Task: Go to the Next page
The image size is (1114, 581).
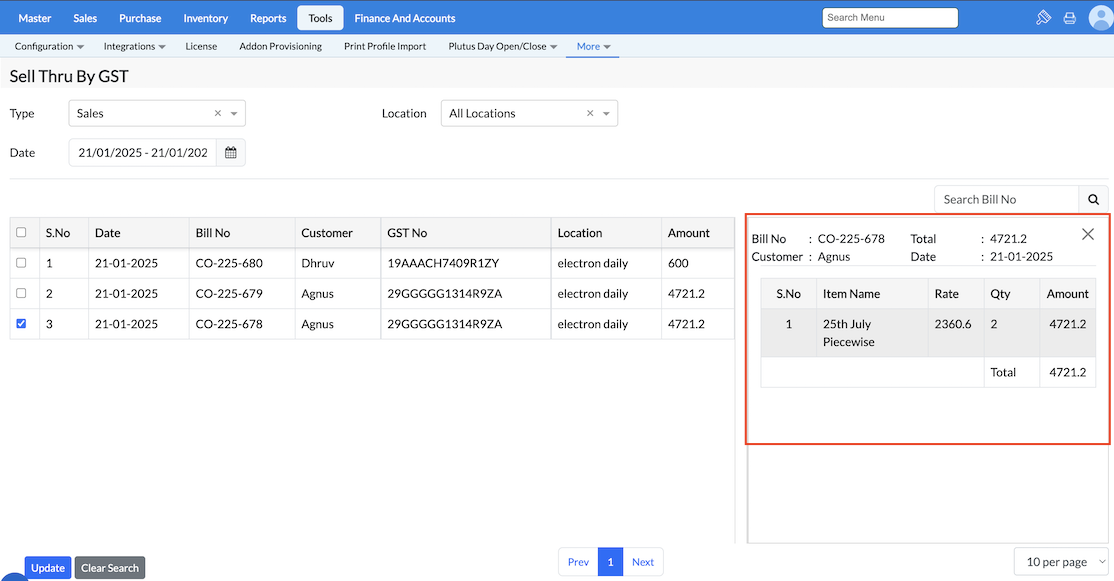Action: pyautogui.click(x=643, y=562)
